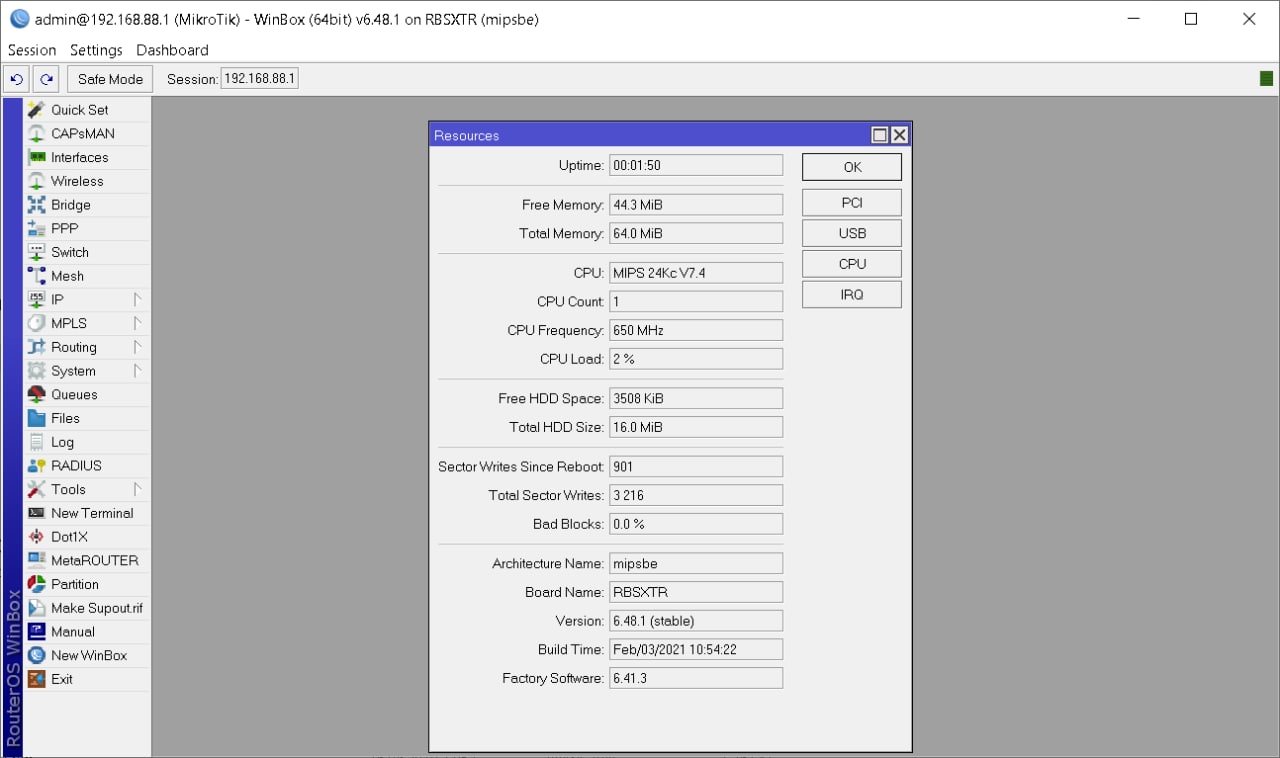Screen dimensions: 1280x758
Task: Open the Mesh menu icon
Action: [36, 276]
